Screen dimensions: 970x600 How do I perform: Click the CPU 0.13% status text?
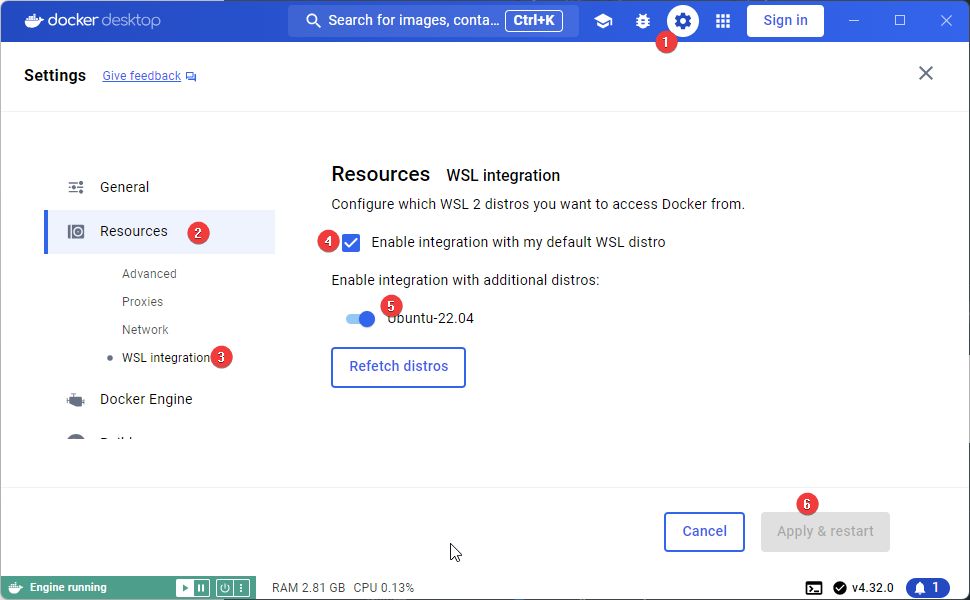(384, 588)
